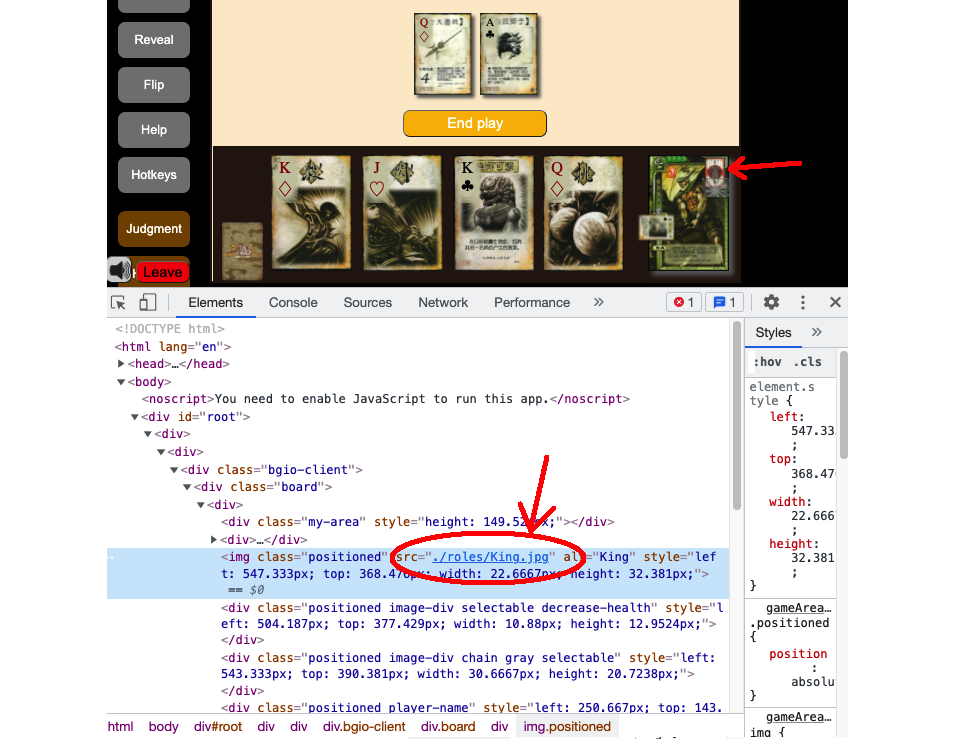Show more DevTools tabs chevron
Screen dimensions: 965x739
pos(598,302)
